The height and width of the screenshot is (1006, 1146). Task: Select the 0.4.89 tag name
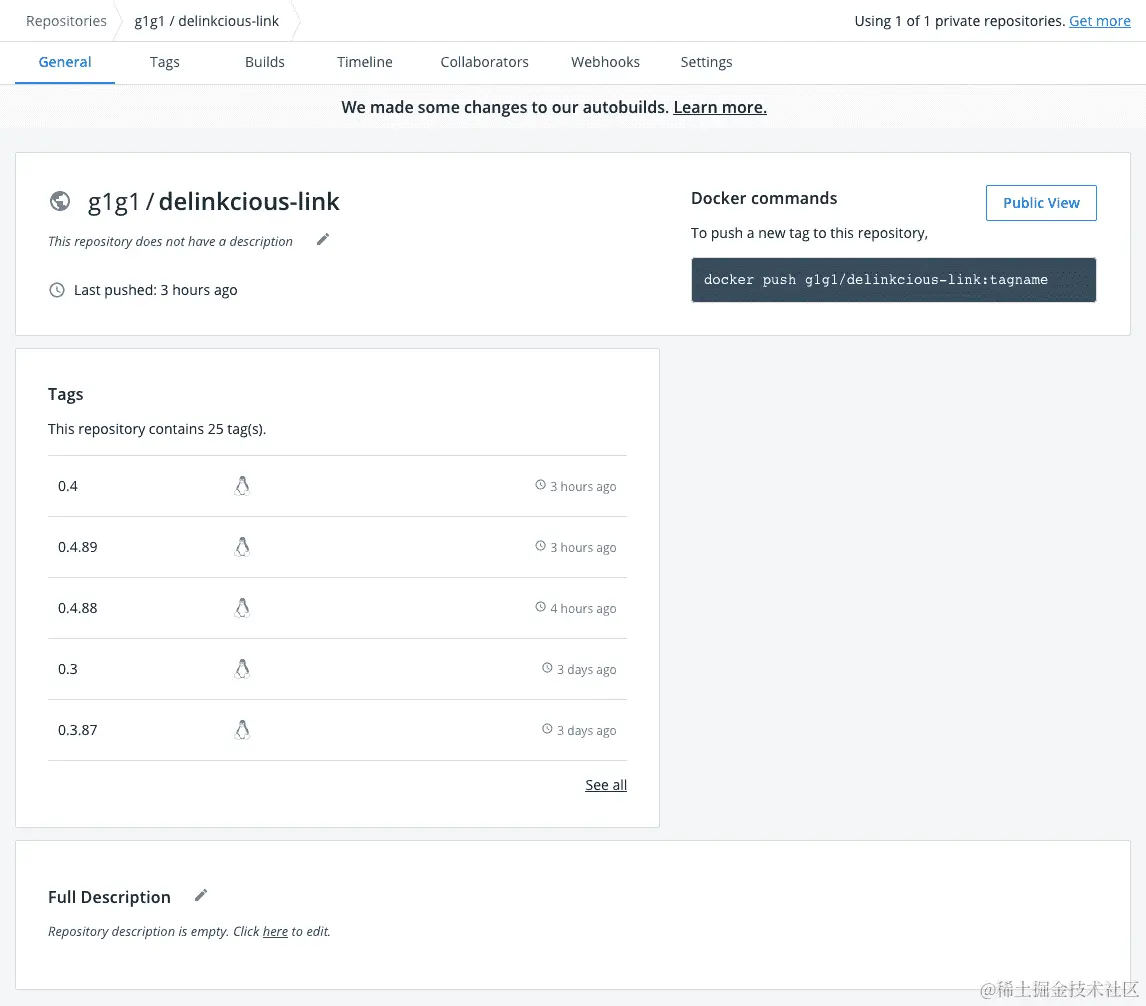pyautogui.click(x=77, y=547)
